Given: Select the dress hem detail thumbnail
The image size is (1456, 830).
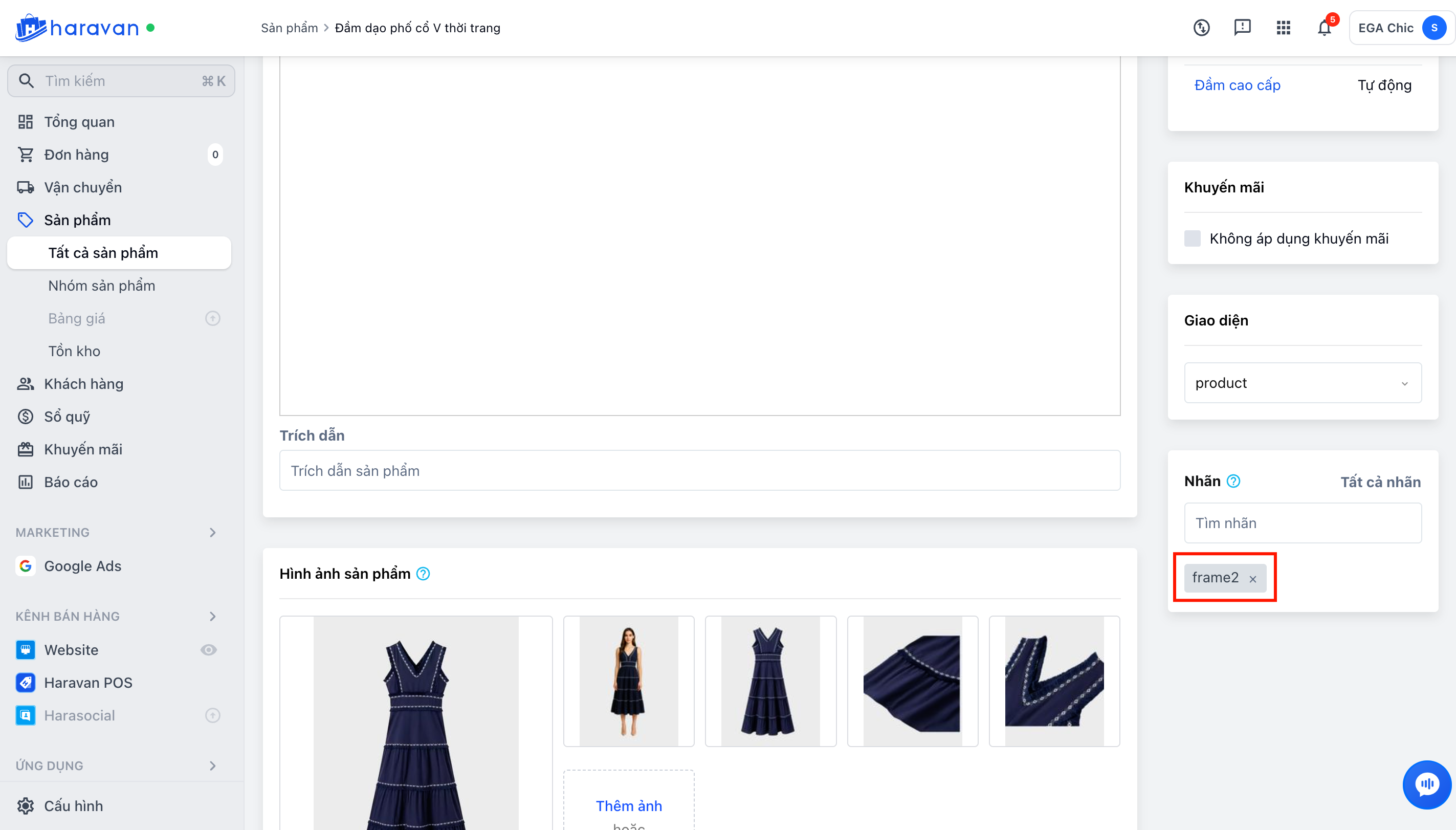Looking at the screenshot, I should pos(912,681).
